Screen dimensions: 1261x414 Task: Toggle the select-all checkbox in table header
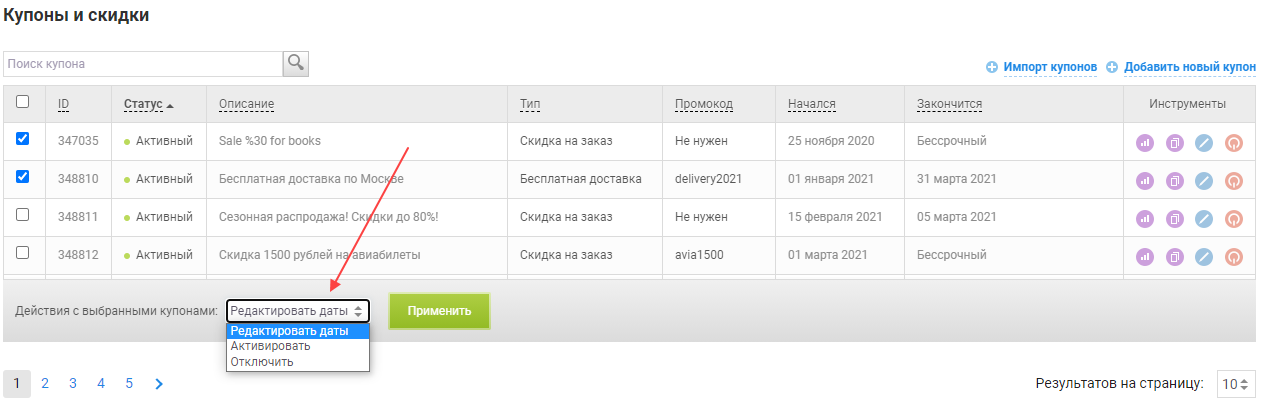[x=23, y=101]
